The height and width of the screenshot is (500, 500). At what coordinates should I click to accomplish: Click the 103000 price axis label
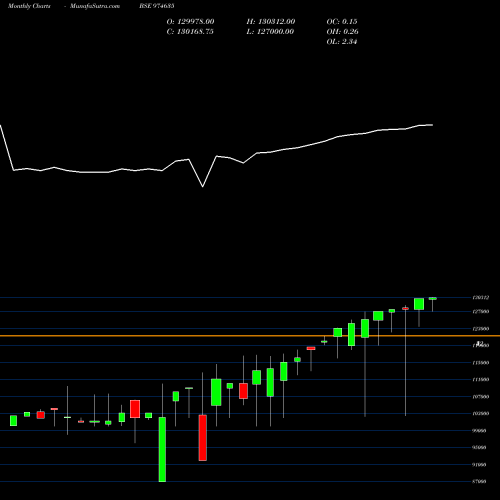pos(481,413)
